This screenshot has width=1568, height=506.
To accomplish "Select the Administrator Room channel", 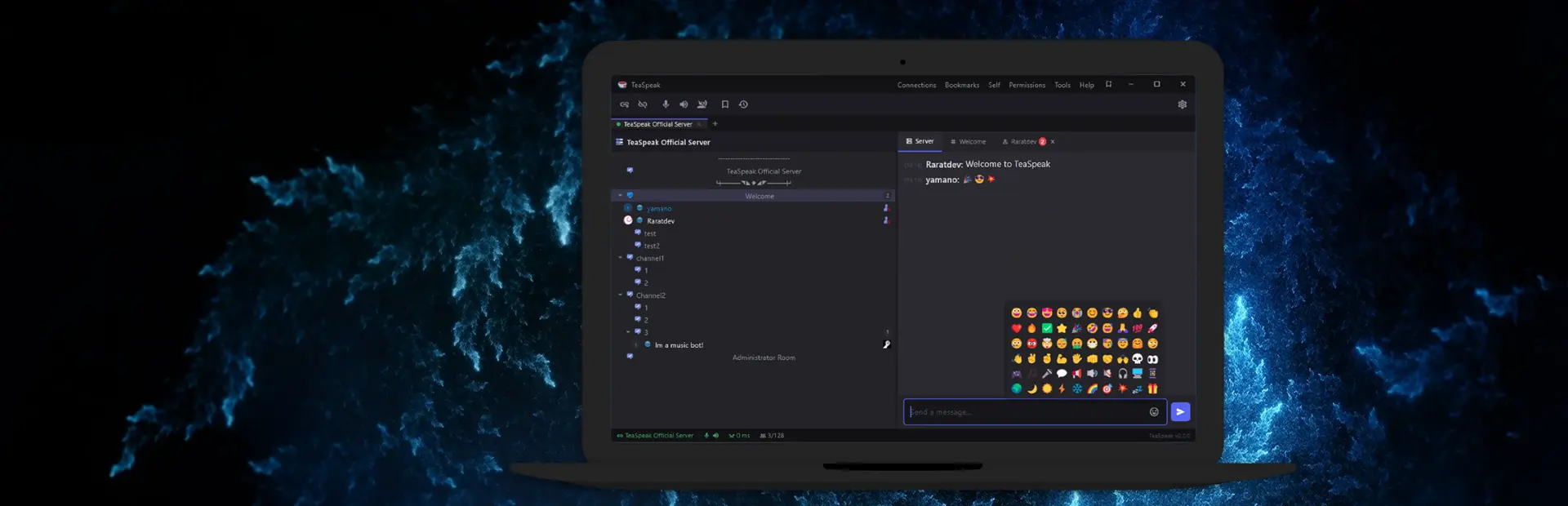I will [x=764, y=357].
